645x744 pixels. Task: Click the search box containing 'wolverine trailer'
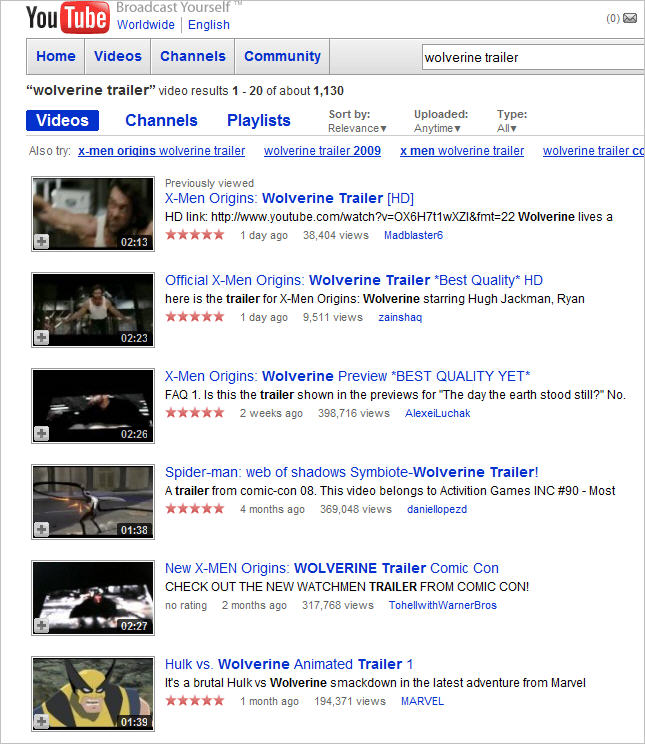pyautogui.click(x=533, y=57)
